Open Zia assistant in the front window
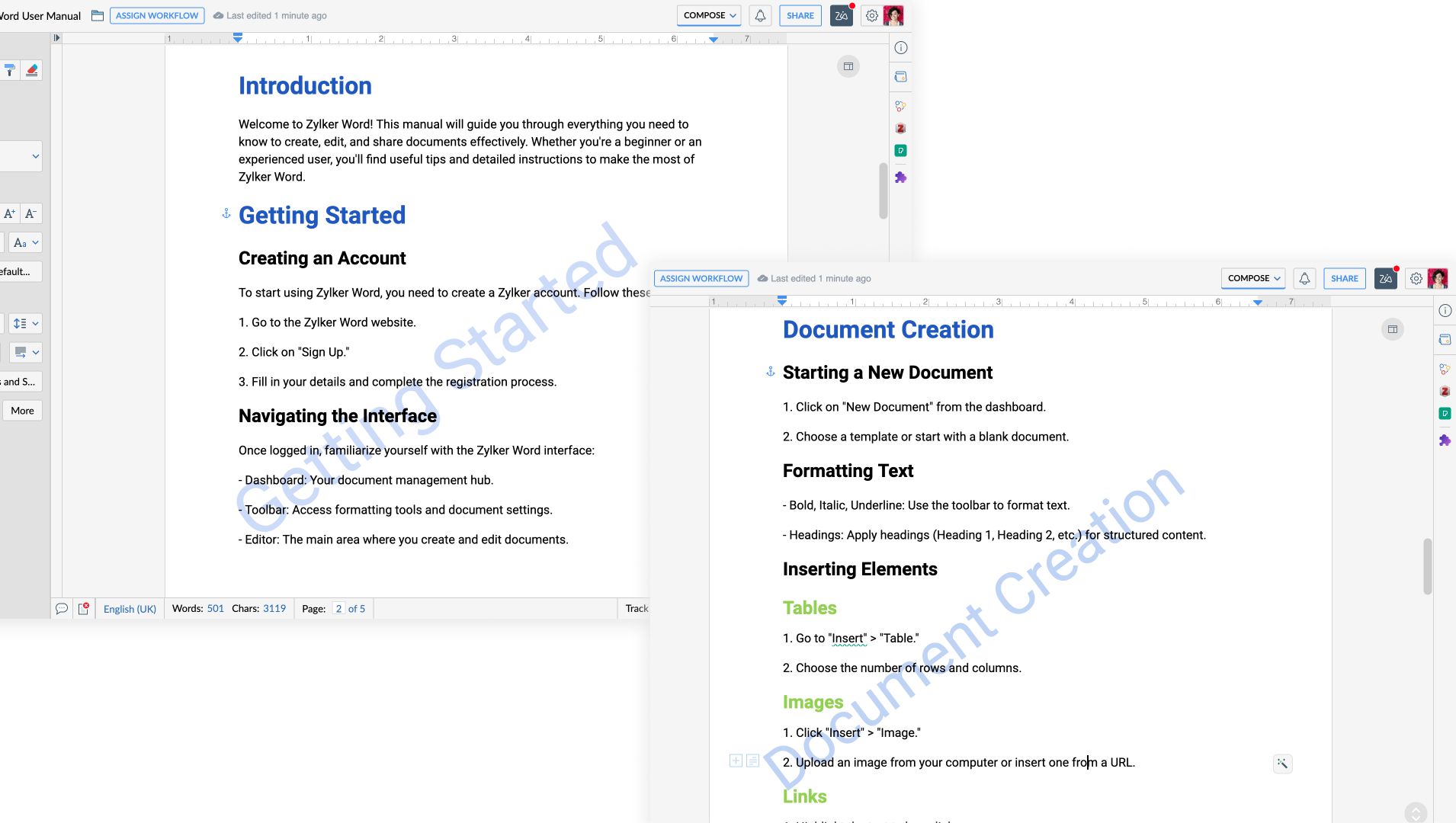 [x=1386, y=278]
